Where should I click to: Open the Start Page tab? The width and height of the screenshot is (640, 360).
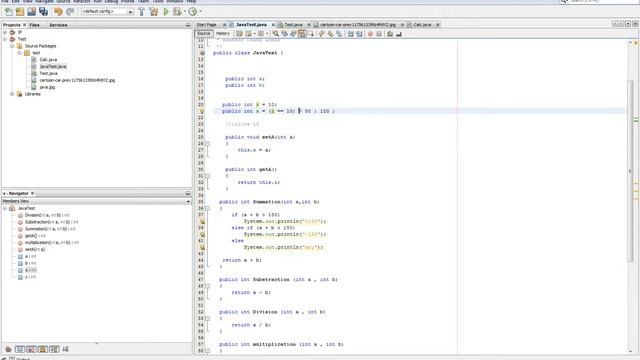tap(207, 25)
